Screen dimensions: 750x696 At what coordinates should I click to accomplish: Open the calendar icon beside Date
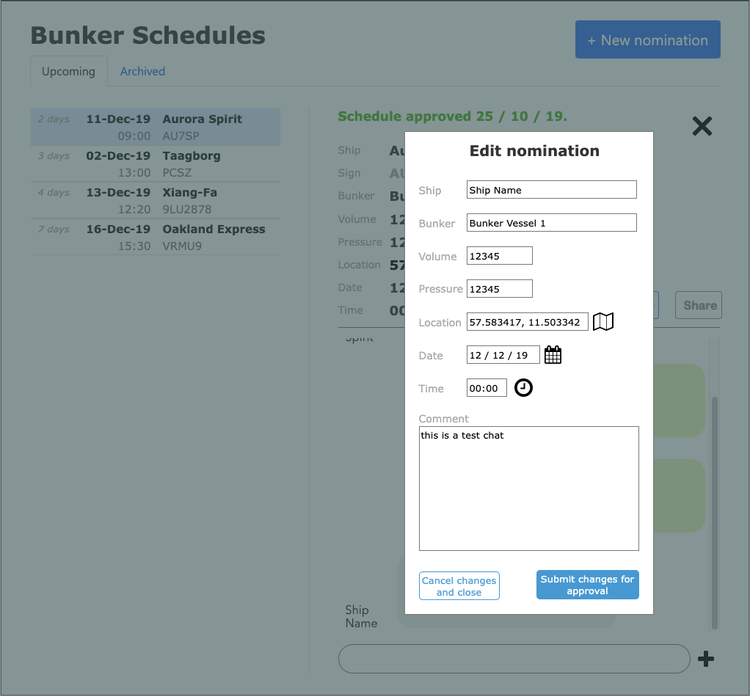coord(552,355)
